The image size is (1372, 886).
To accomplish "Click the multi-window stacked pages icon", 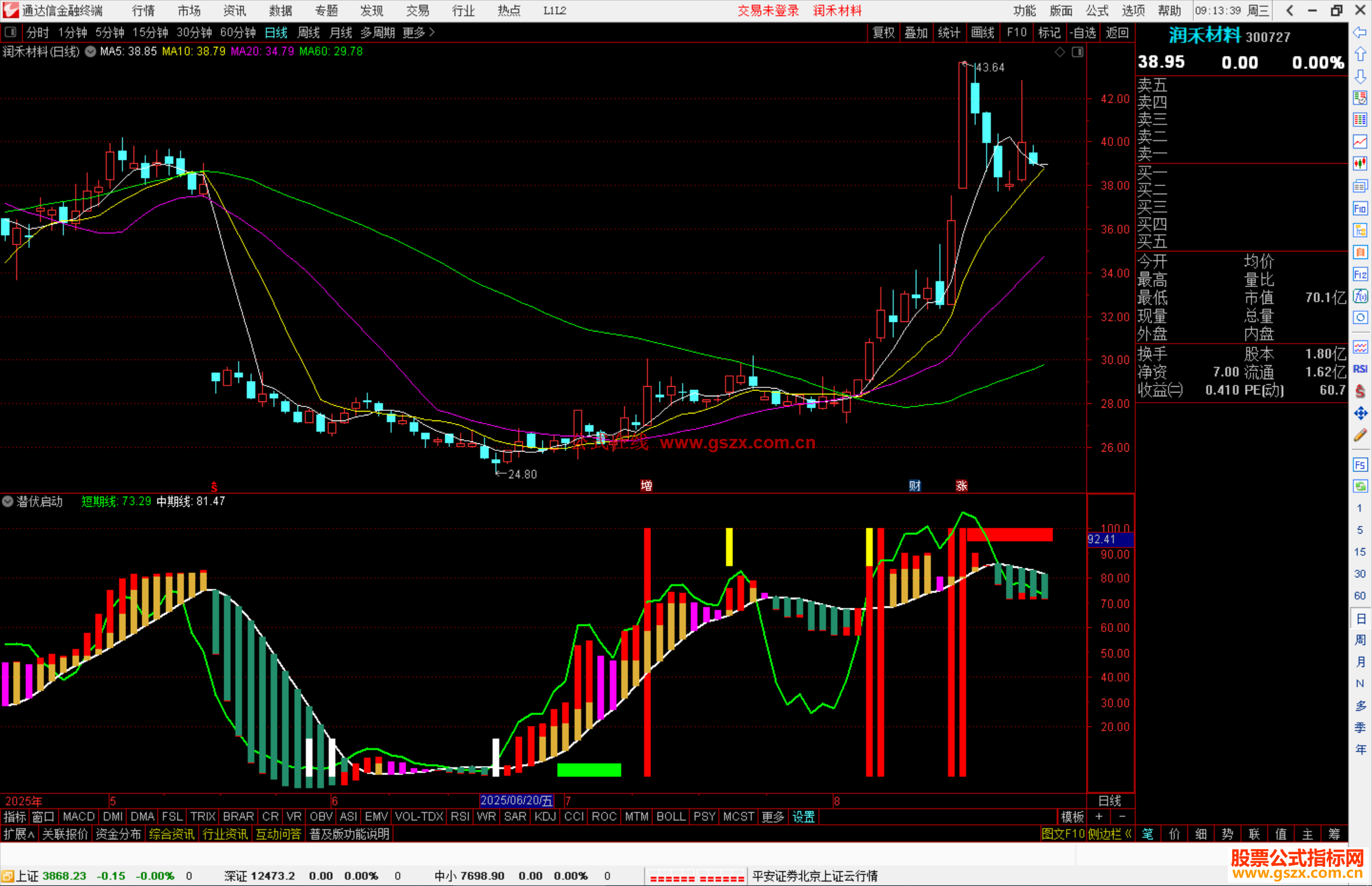I will coord(1360,186).
